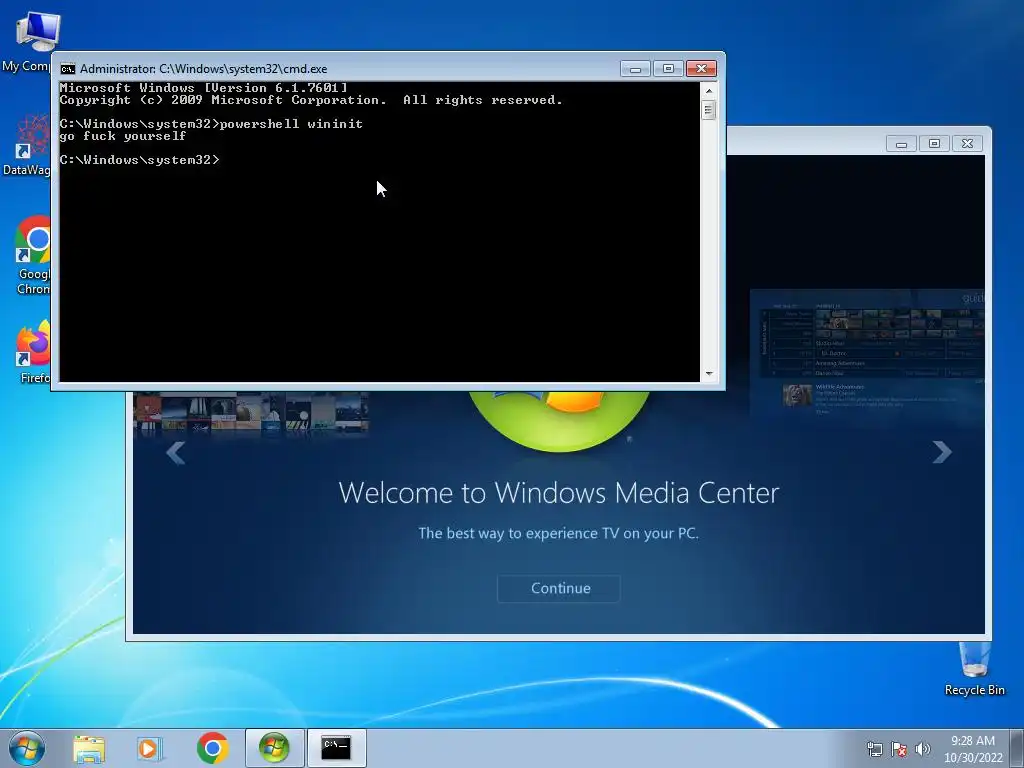The height and width of the screenshot is (768, 1024).
Task: Open the cmd window system menu icon
Action: tap(67, 69)
